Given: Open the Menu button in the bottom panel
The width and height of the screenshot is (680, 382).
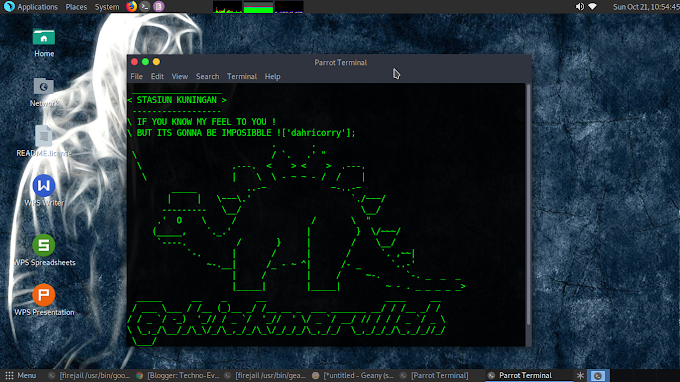Looking at the screenshot, I should click(20, 375).
